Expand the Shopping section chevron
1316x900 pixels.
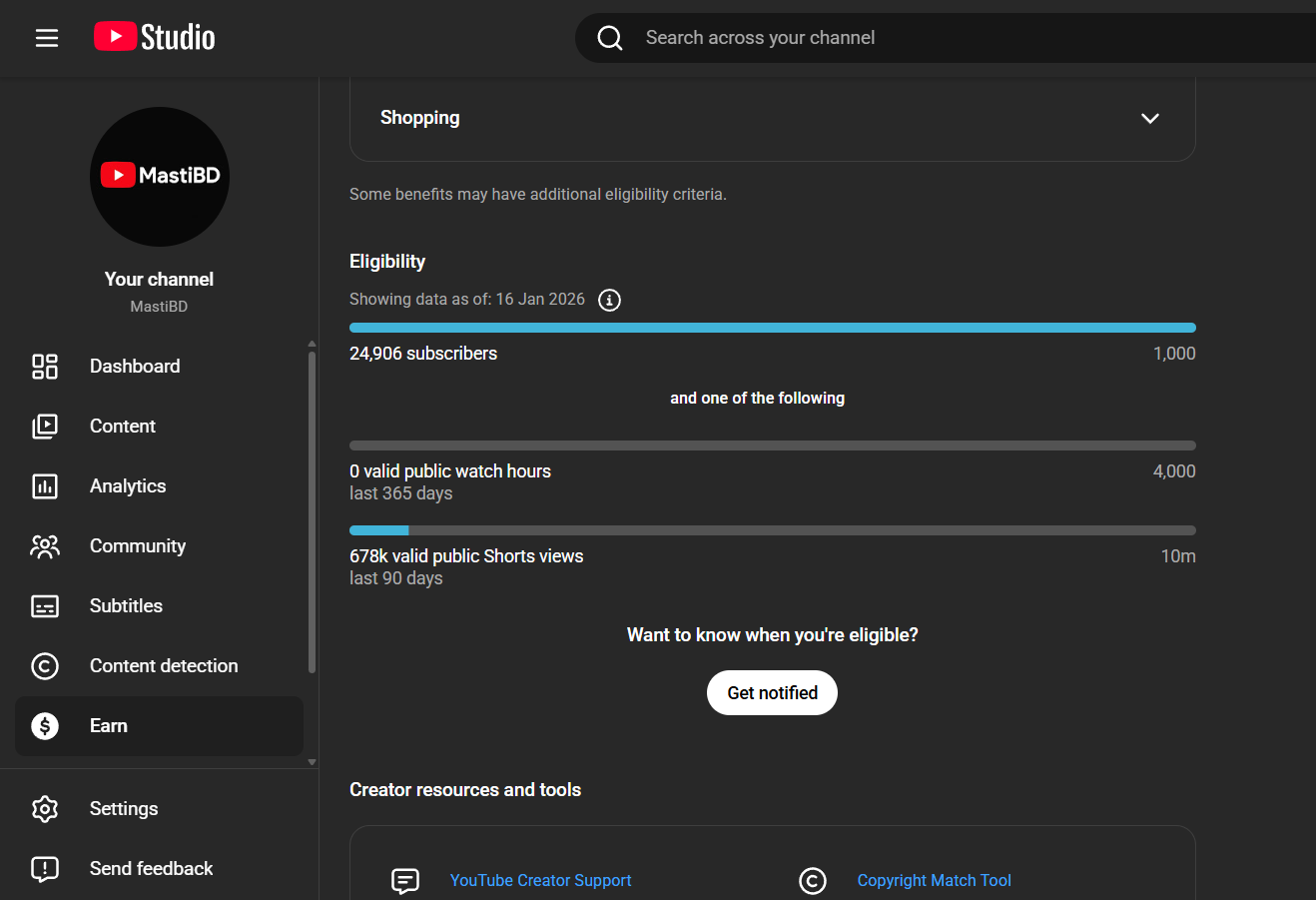1150,118
